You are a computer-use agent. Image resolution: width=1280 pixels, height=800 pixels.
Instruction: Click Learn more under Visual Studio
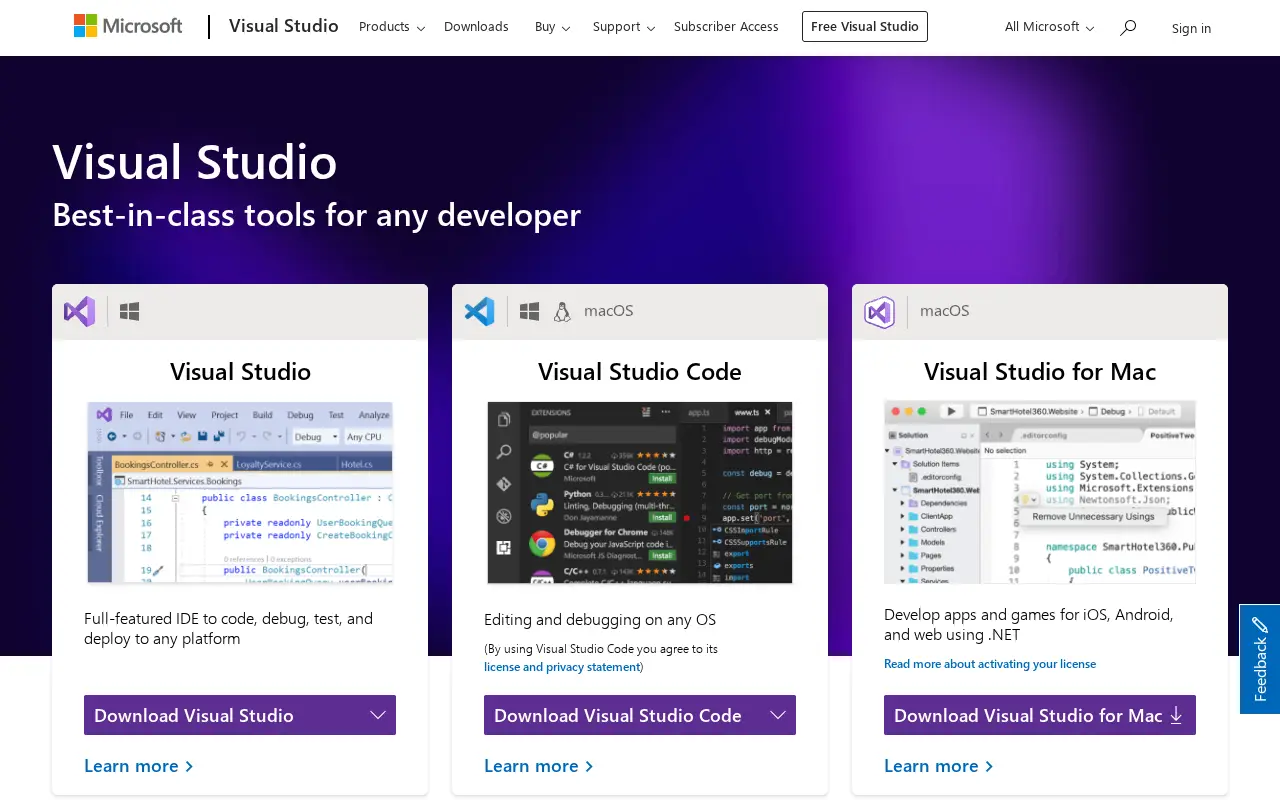coord(139,766)
